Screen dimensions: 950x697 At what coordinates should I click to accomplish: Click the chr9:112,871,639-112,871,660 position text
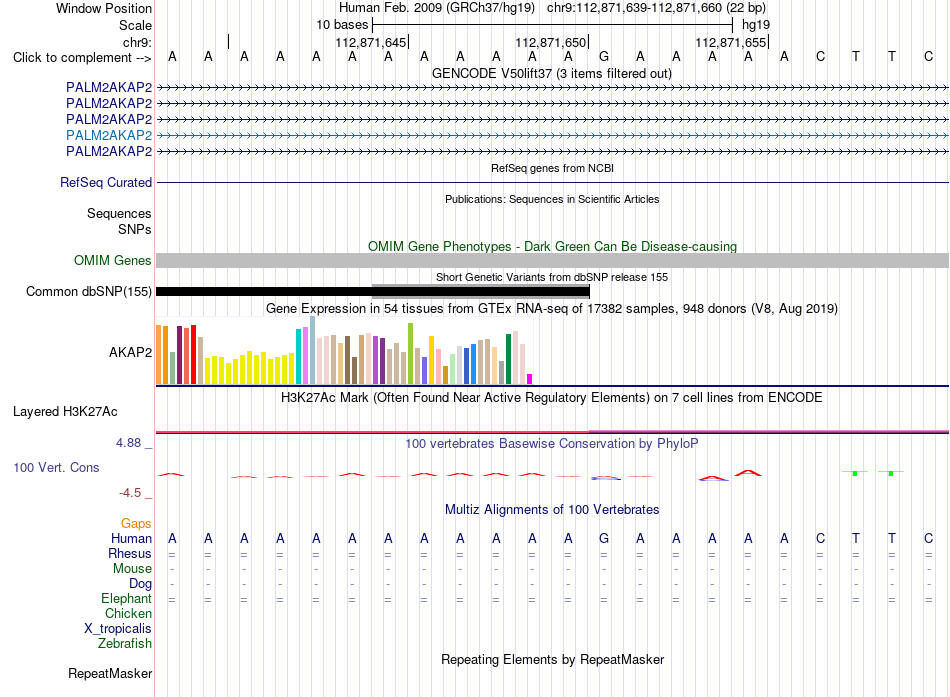[x=657, y=8]
